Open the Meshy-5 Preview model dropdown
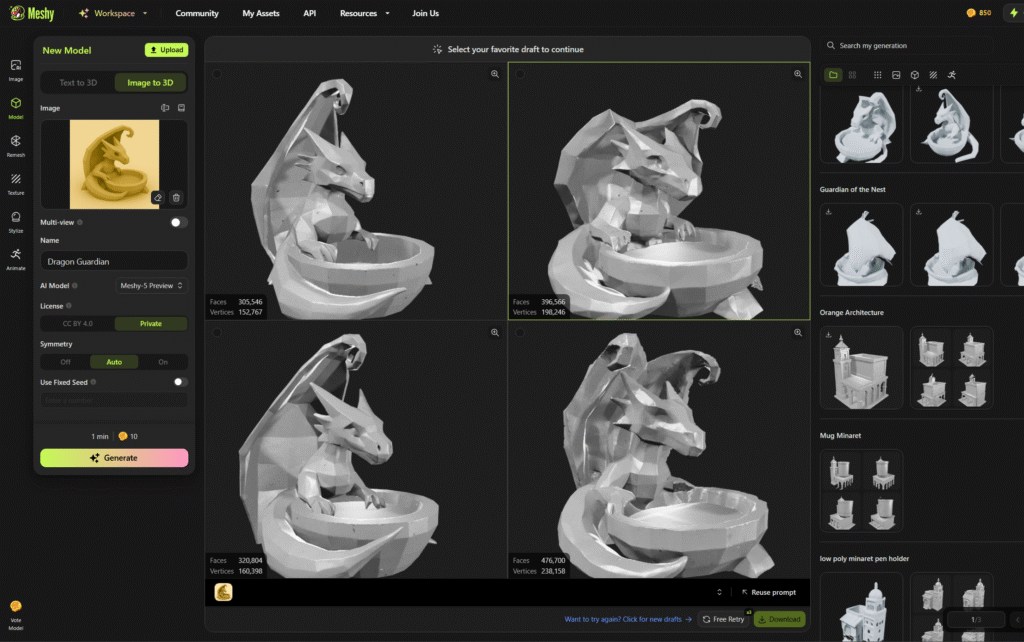The width and height of the screenshot is (1024, 642). [x=151, y=286]
